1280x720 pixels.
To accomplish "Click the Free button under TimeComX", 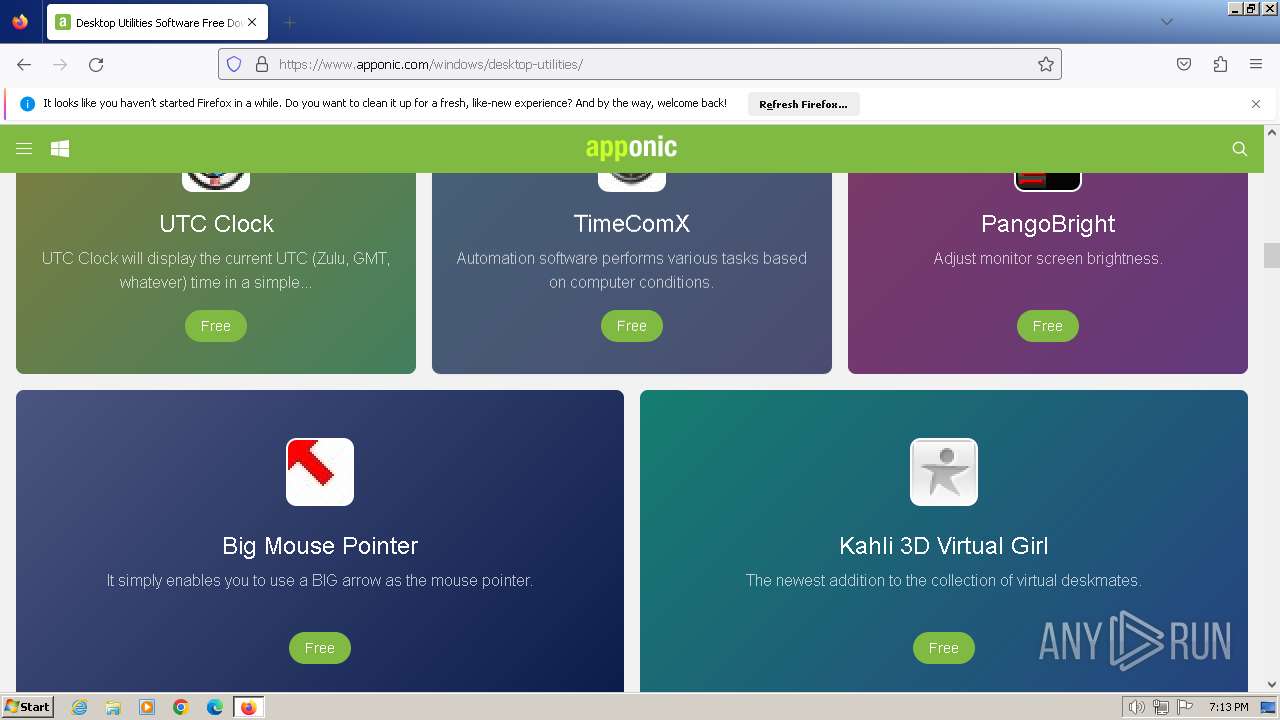I will pos(632,326).
